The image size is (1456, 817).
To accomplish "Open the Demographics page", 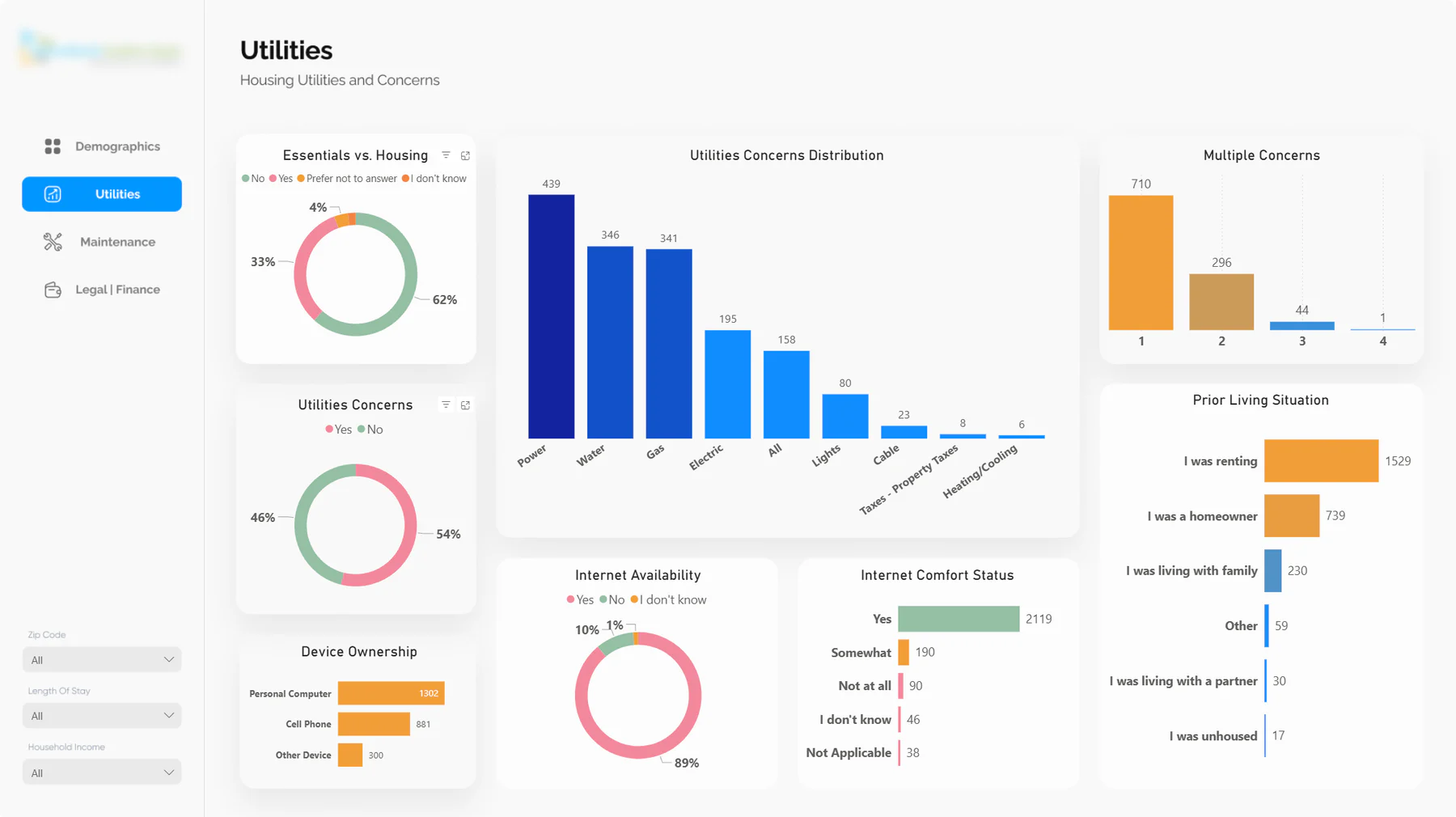I will (x=102, y=146).
